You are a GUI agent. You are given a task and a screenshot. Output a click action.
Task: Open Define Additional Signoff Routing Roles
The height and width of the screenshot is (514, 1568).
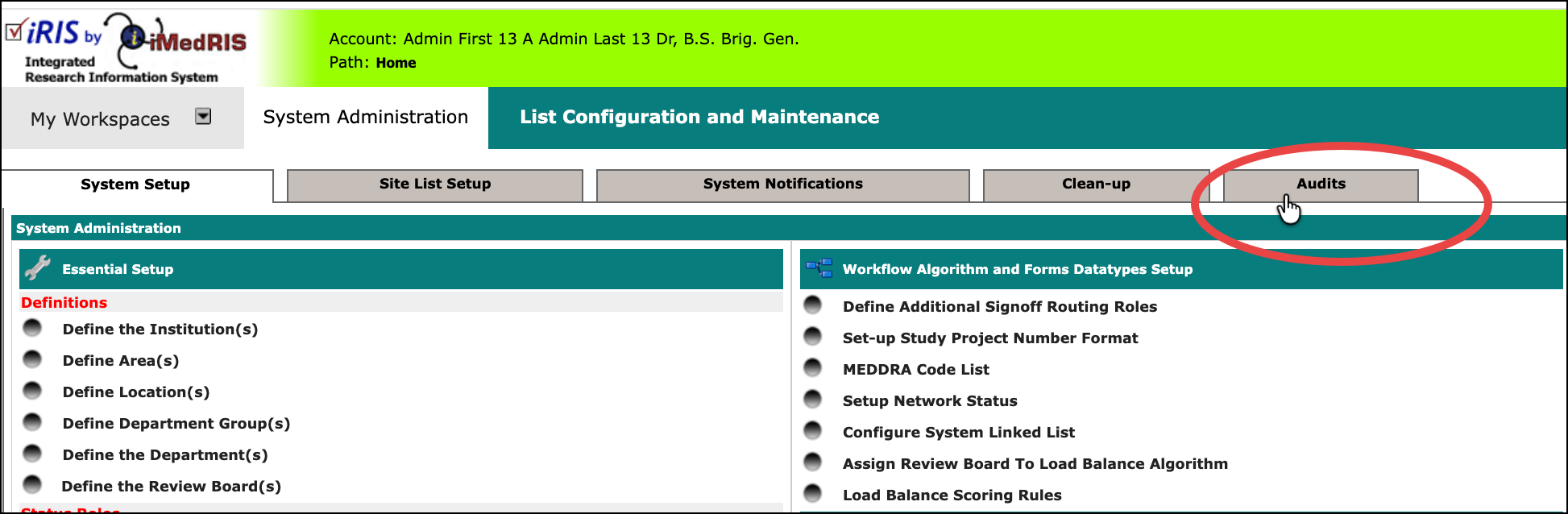pos(1000,307)
